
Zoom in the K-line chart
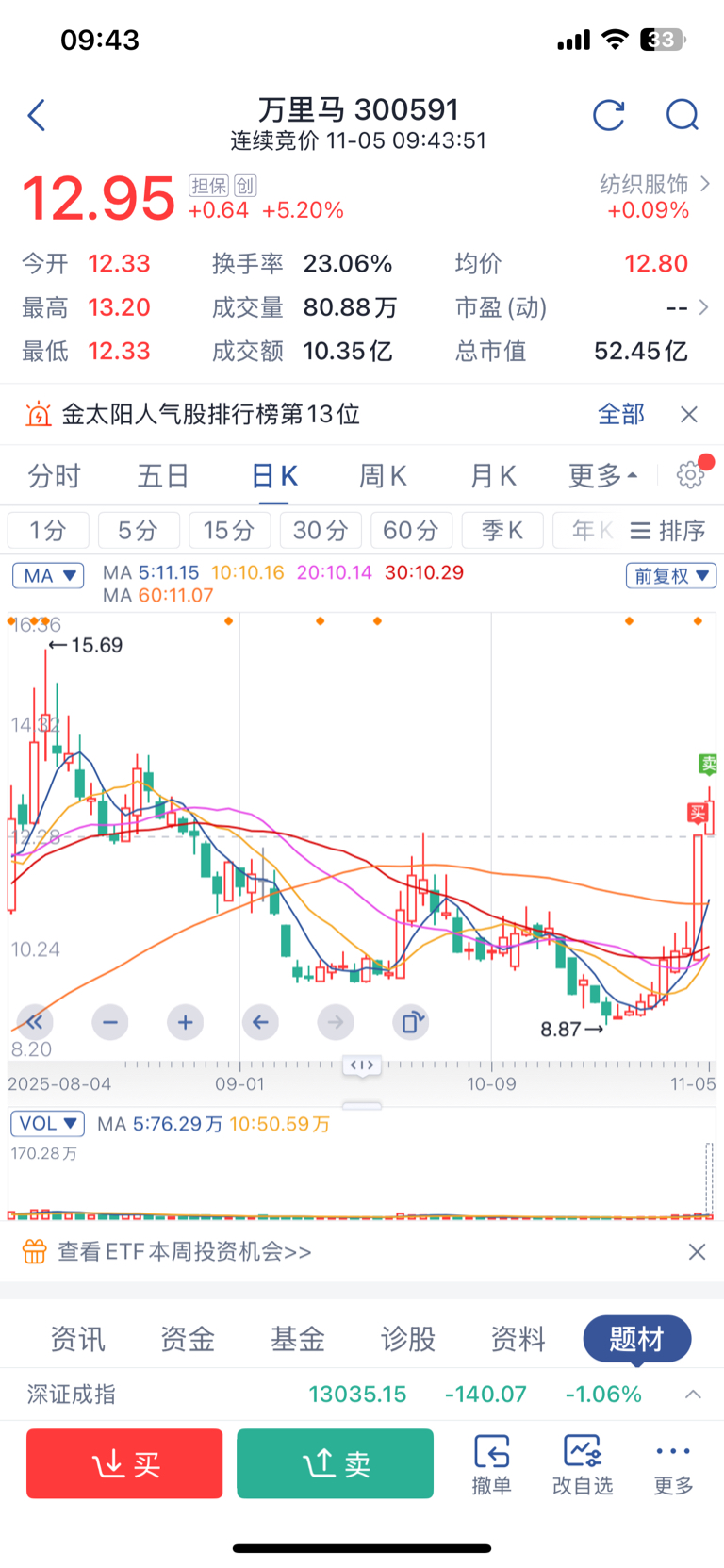coord(185,1022)
